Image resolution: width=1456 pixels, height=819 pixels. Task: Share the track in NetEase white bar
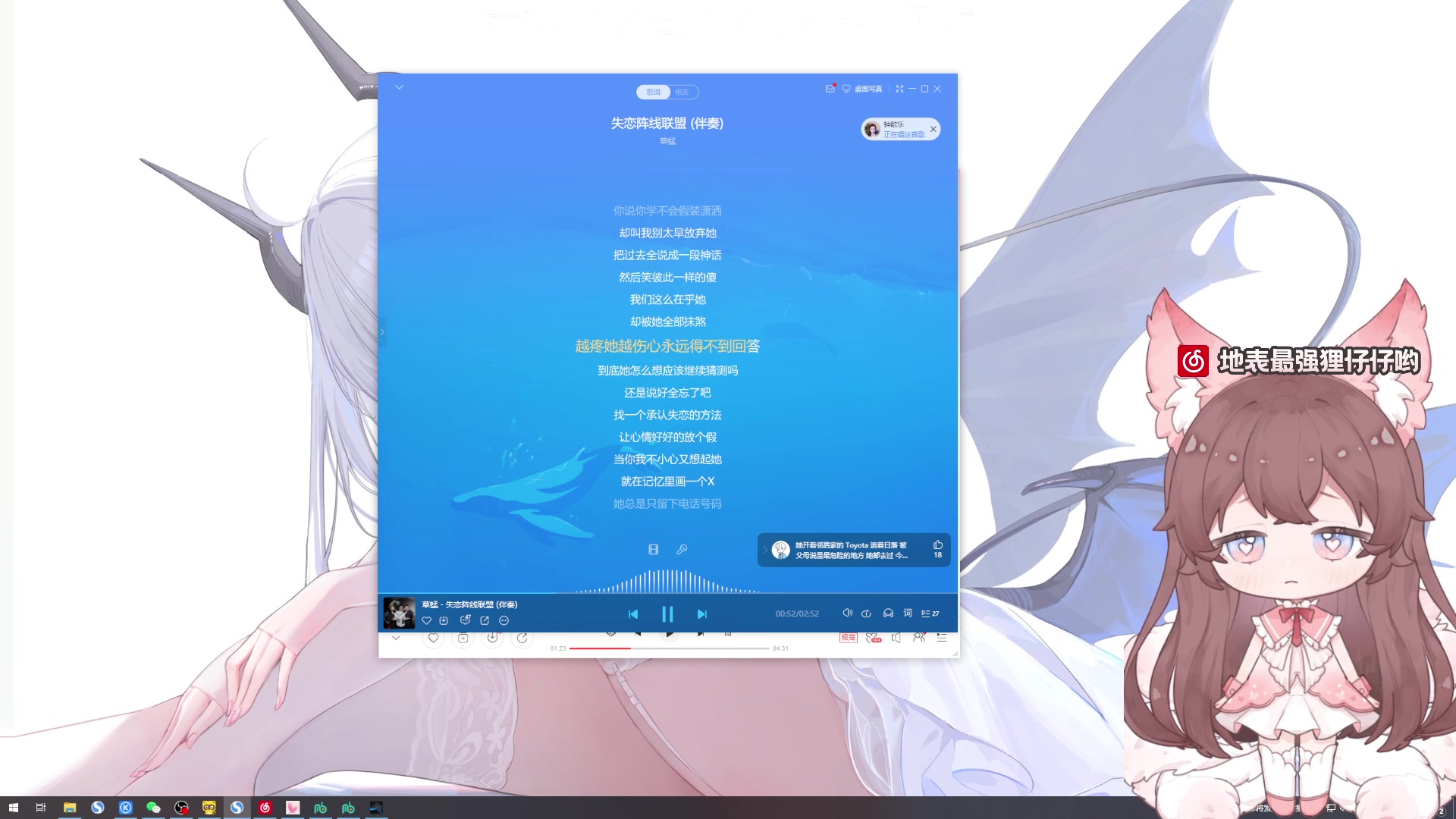pos(522,638)
